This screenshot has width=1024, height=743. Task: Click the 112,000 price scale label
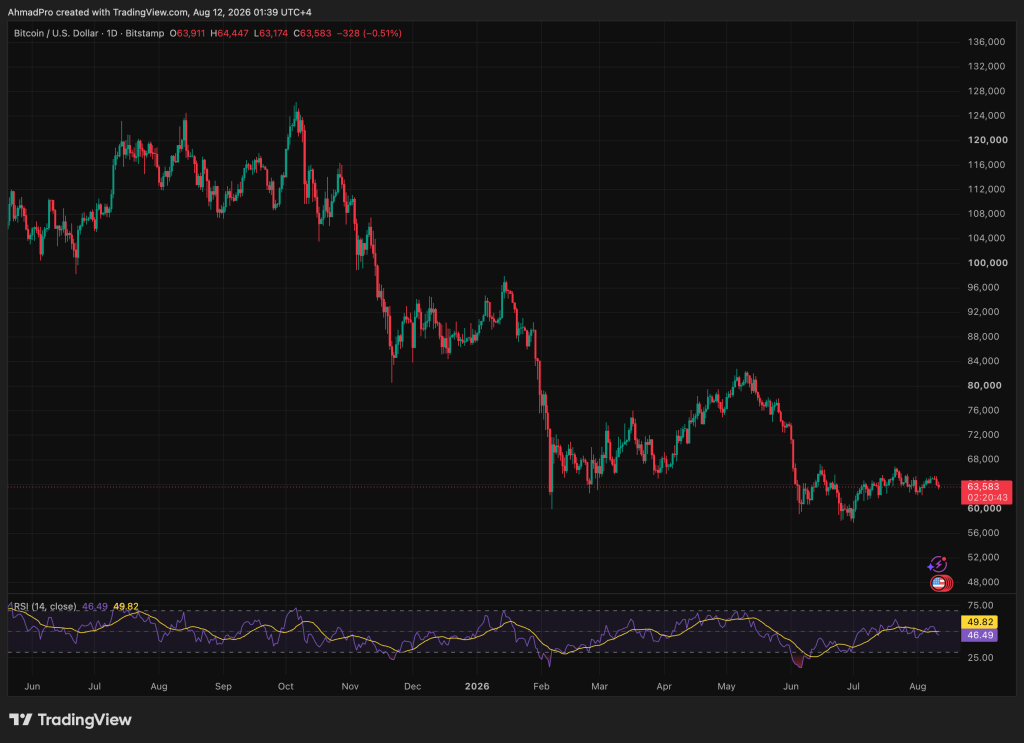(986, 189)
